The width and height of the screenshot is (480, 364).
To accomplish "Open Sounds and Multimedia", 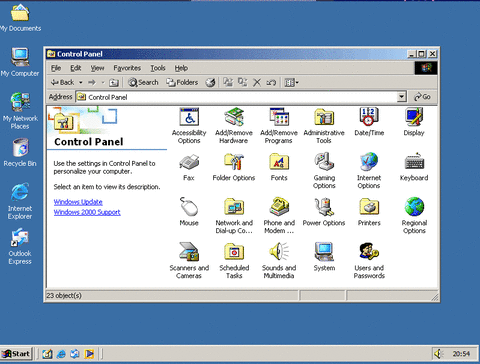I will point(279,261).
